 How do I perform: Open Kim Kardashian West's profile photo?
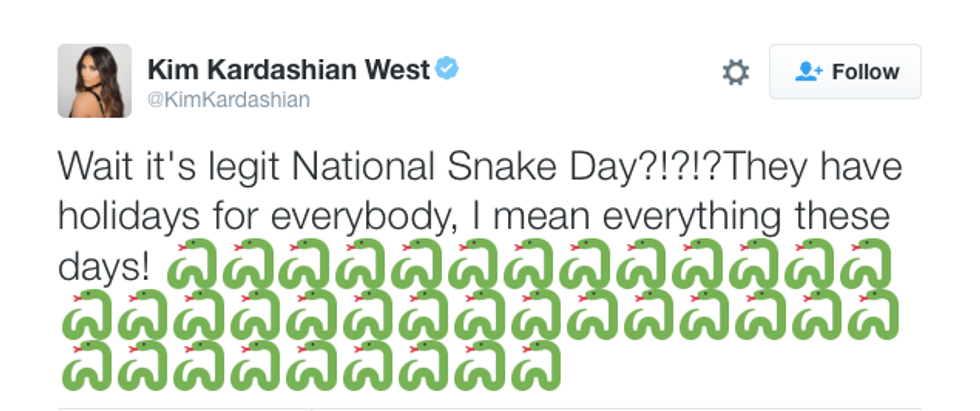(94, 81)
